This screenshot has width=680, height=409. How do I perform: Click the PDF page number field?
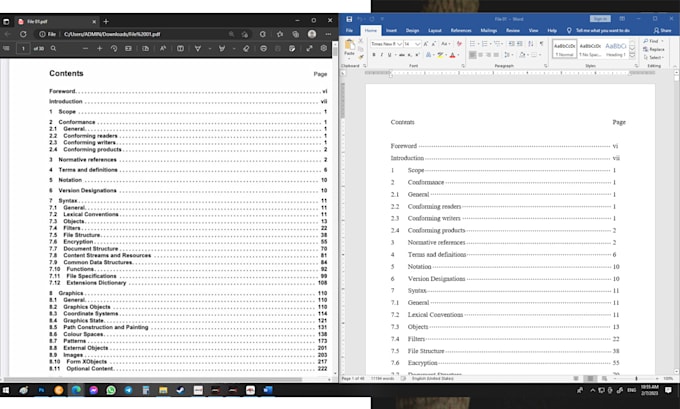[x=23, y=48]
